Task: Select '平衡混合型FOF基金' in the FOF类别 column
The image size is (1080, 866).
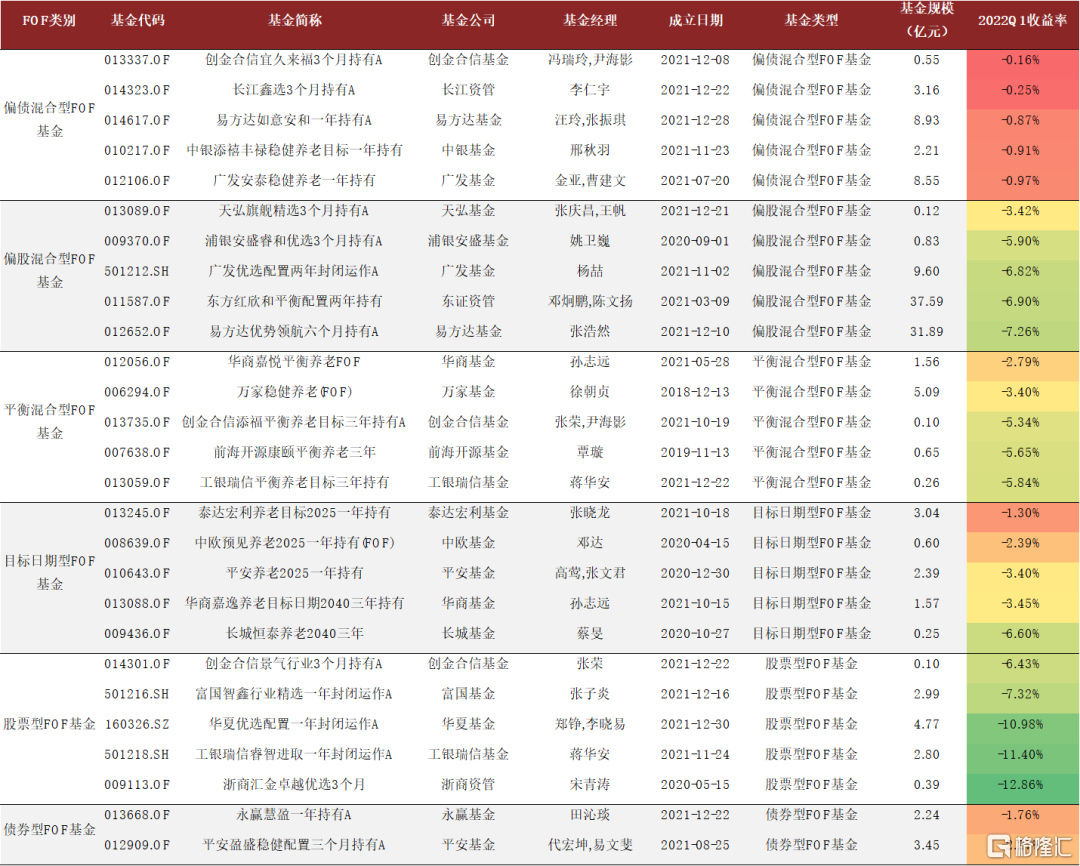Action: coord(50,422)
